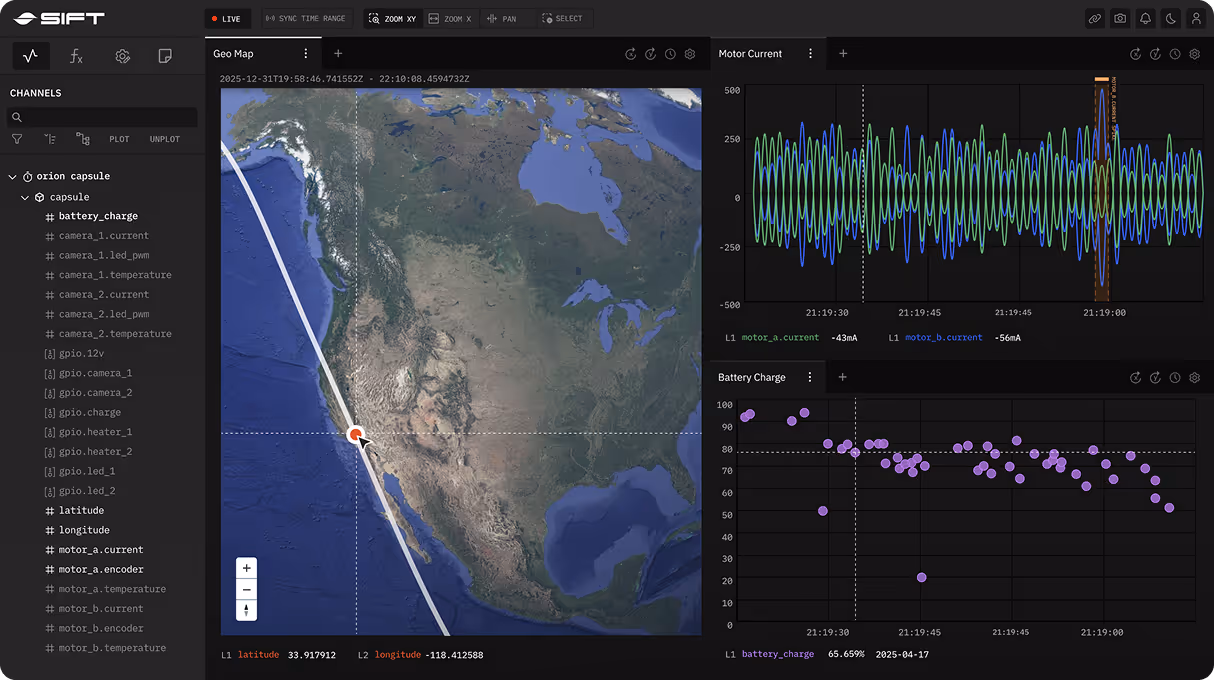Toggle dark mode with moon icon
The width and height of the screenshot is (1214, 680).
[x=1169, y=18]
